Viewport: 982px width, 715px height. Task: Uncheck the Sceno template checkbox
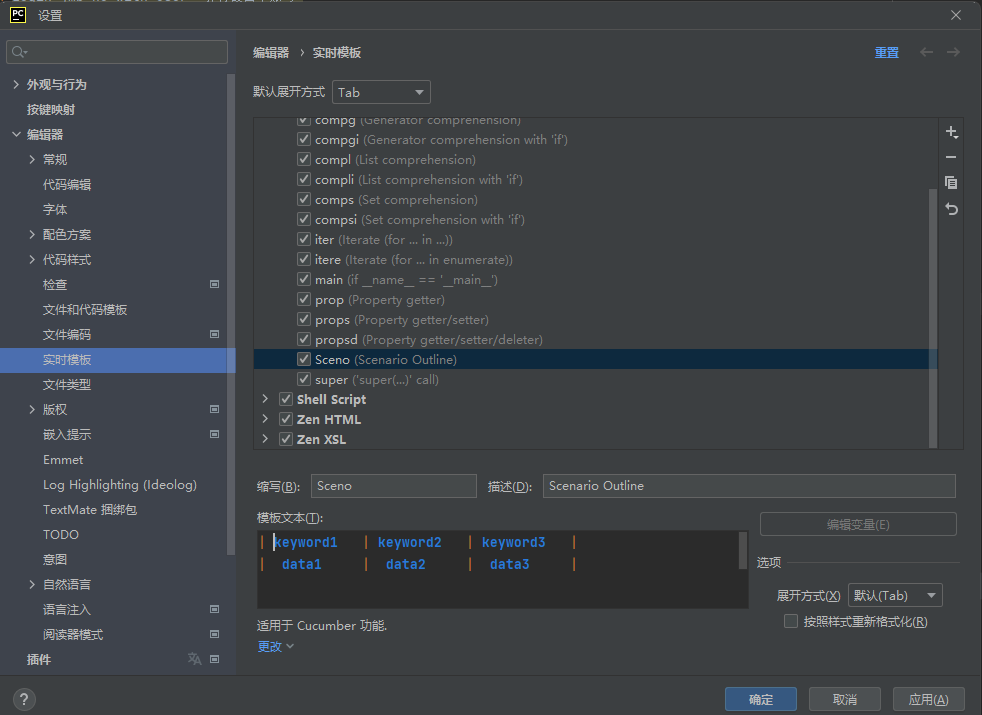303,359
